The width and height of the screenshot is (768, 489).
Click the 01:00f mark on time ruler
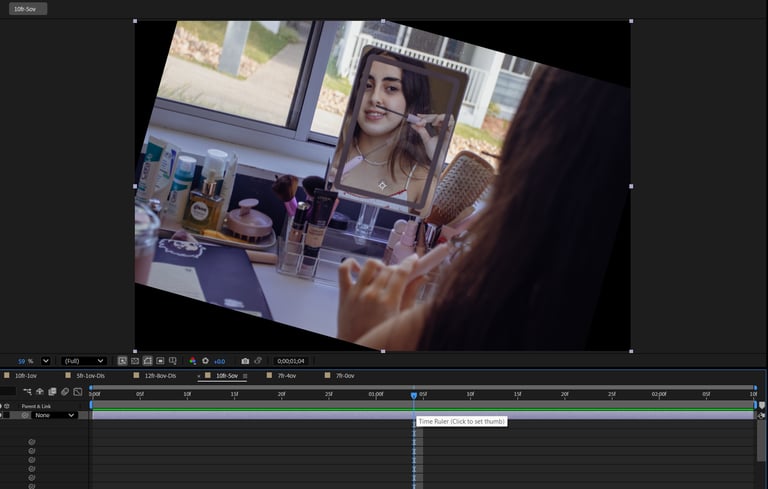pyautogui.click(x=376, y=394)
